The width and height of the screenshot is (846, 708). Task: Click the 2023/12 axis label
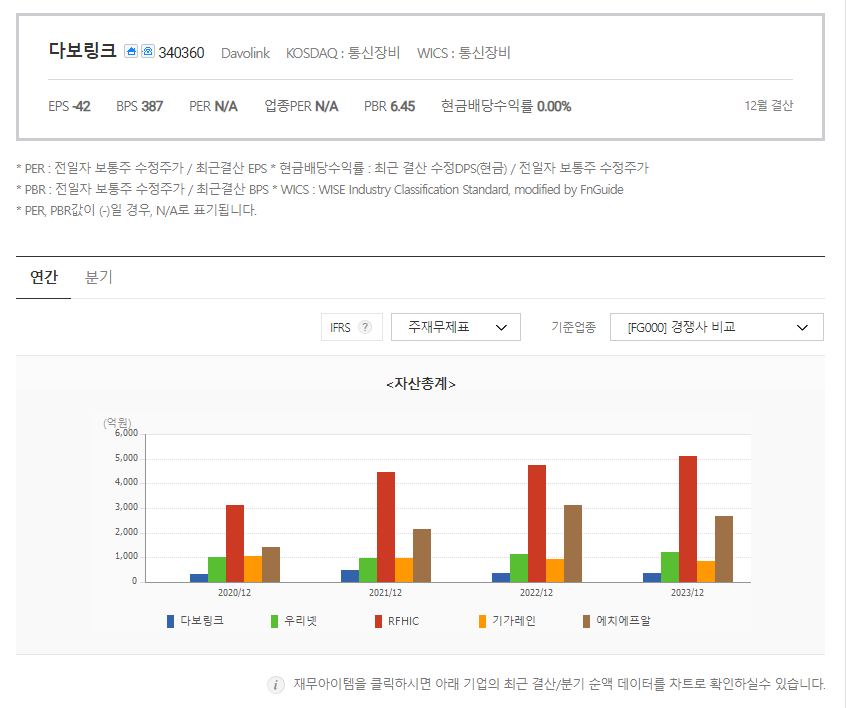[x=687, y=593]
